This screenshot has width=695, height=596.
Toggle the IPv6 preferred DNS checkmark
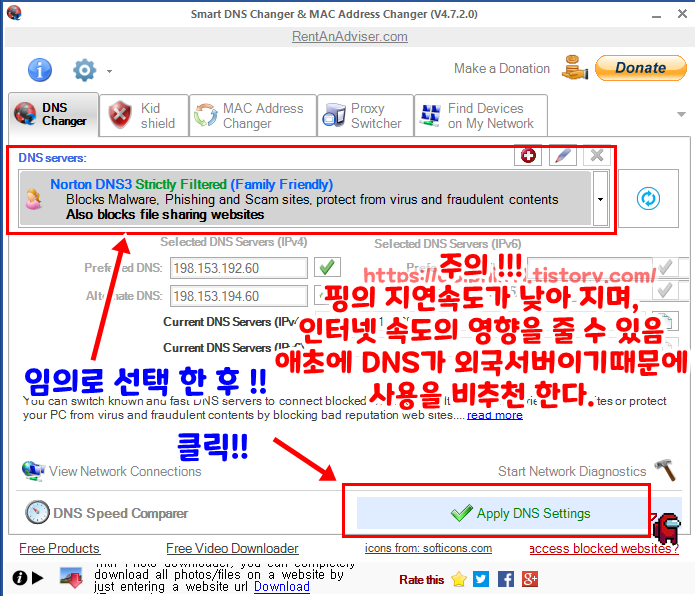[664, 267]
